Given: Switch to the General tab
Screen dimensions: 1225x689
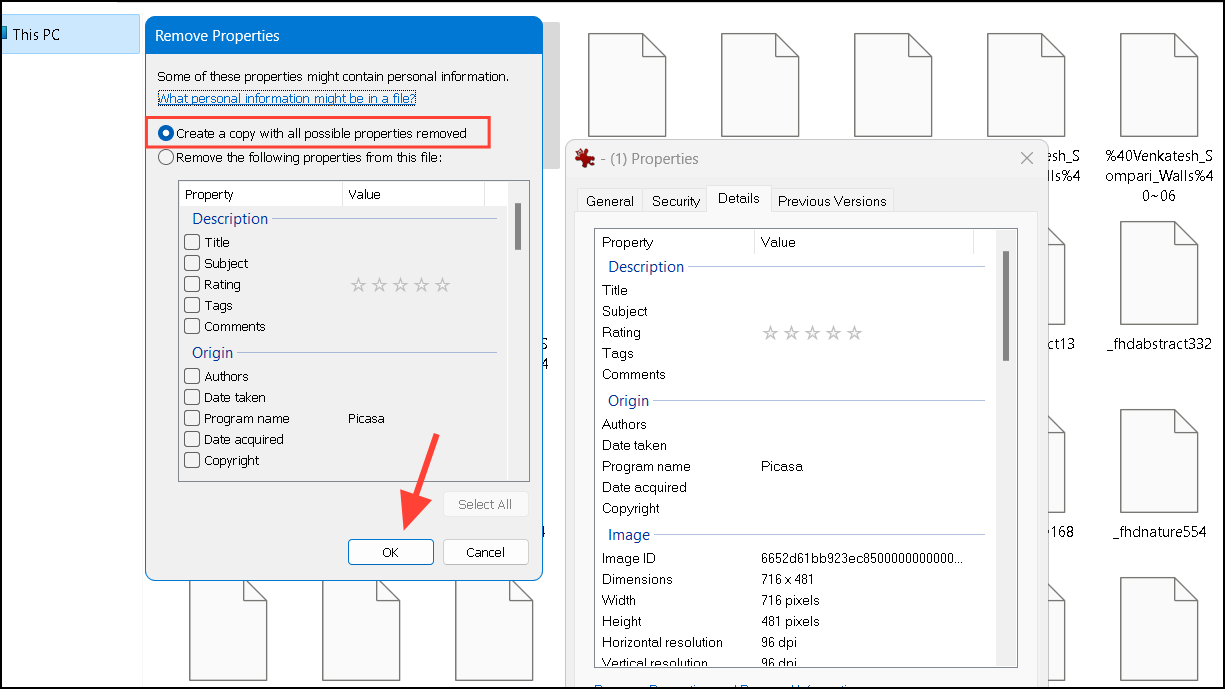Looking at the screenshot, I should click(x=610, y=201).
